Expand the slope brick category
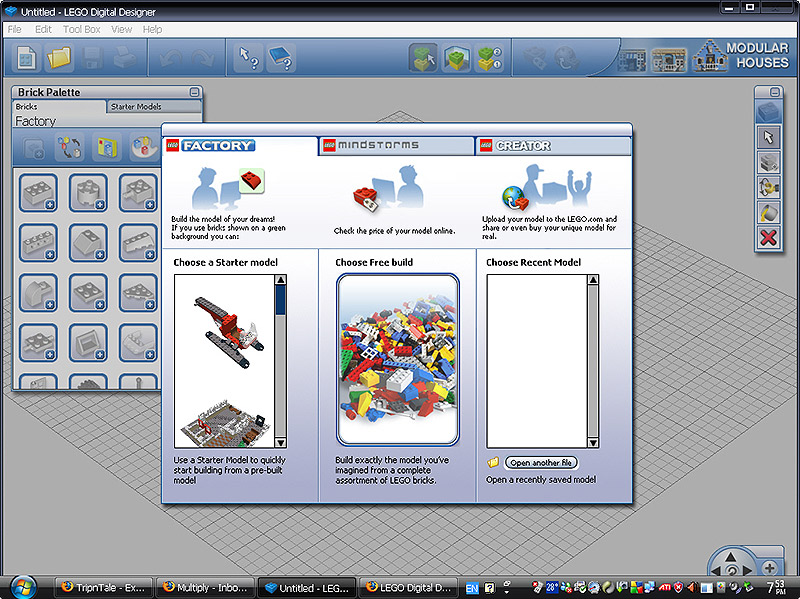This screenshot has width=800, height=599. click(88, 243)
